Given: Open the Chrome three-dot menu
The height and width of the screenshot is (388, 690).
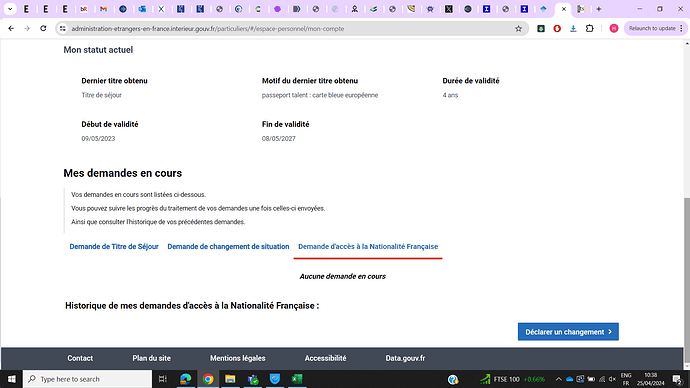Looking at the screenshot, I should pyautogui.click(x=681, y=29).
